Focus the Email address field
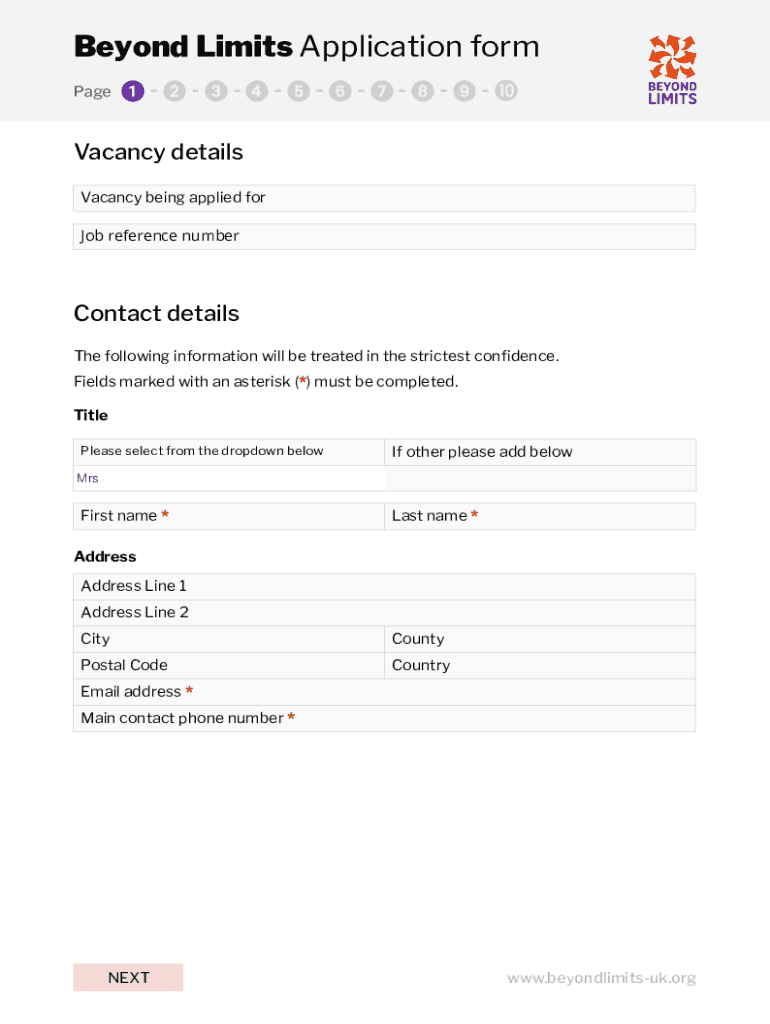 coord(384,692)
